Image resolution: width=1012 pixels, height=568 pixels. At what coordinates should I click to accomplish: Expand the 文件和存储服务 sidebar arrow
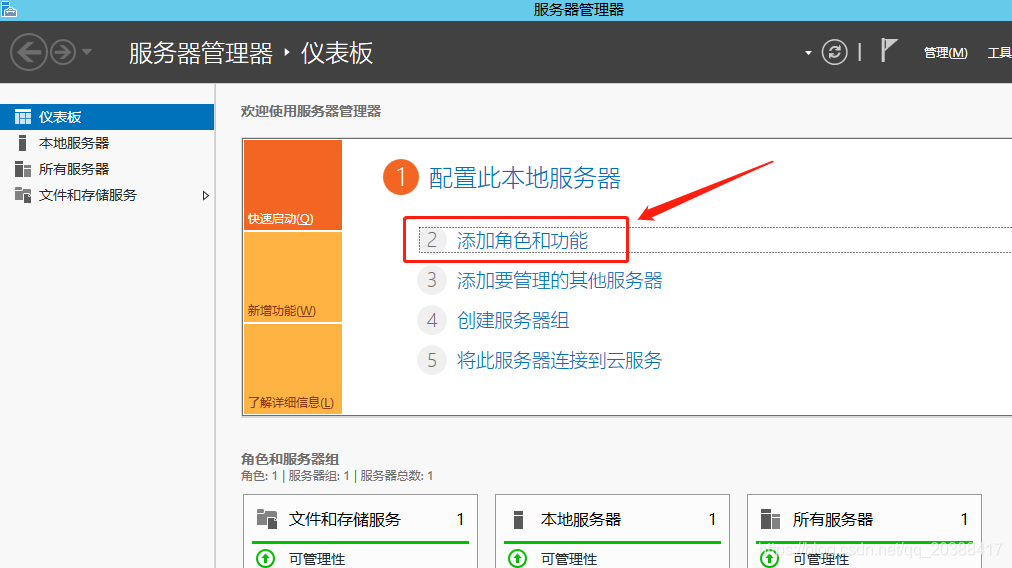tap(205, 195)
